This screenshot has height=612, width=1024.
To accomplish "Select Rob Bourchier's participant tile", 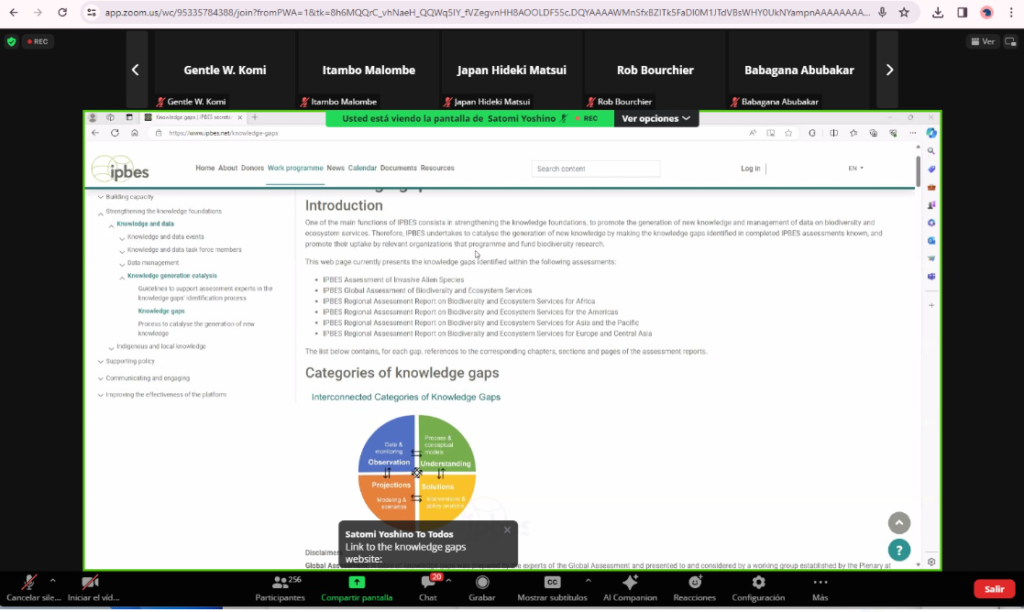I will [654, 70].
